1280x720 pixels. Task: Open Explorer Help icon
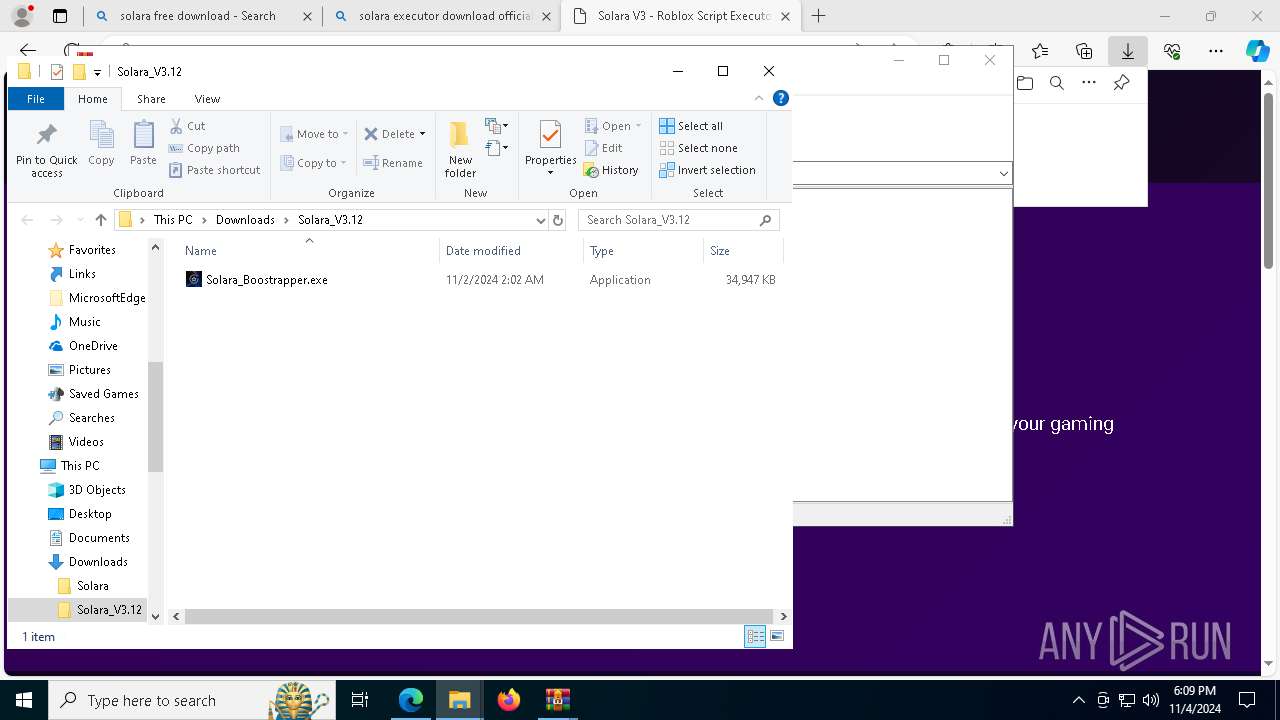pyautogui.click(x=781, y=98)
